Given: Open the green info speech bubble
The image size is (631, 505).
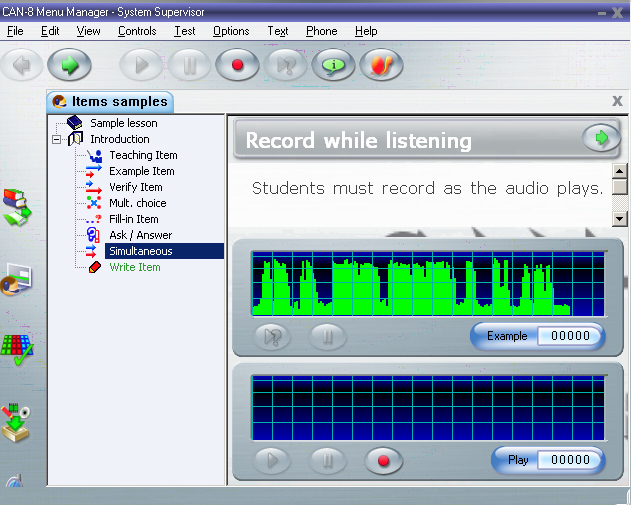Looking at the screenshot, I should click(333, 65).
